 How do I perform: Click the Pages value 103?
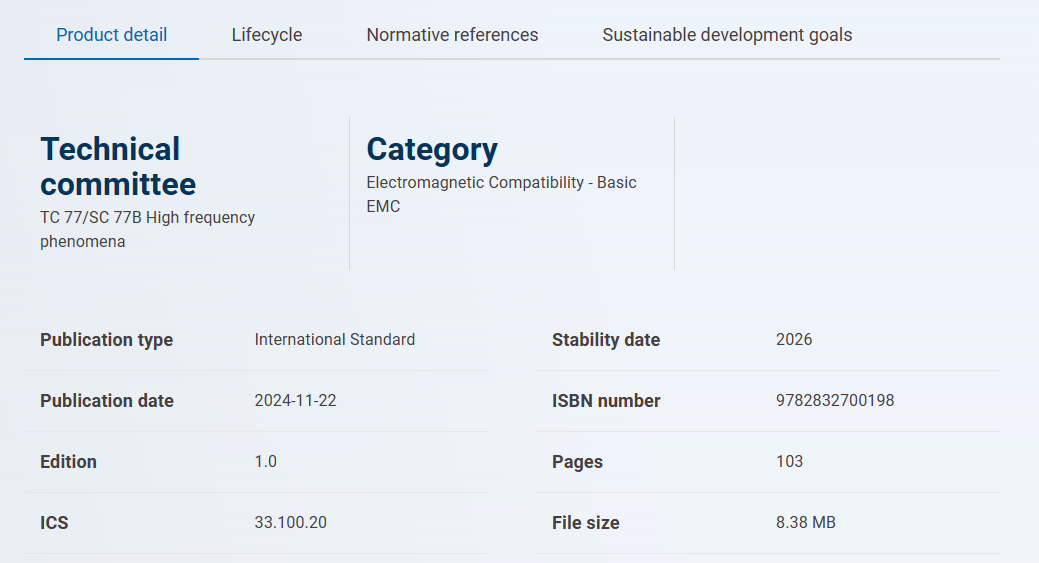[x=789, y=462]
